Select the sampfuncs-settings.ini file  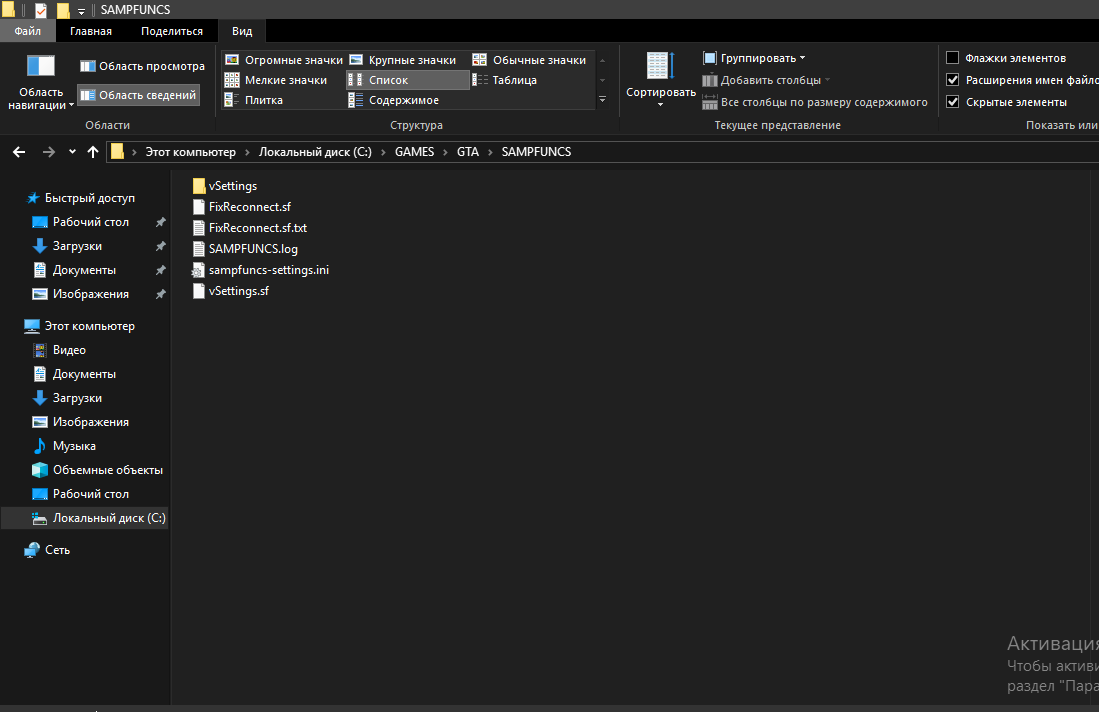point(267,270)
